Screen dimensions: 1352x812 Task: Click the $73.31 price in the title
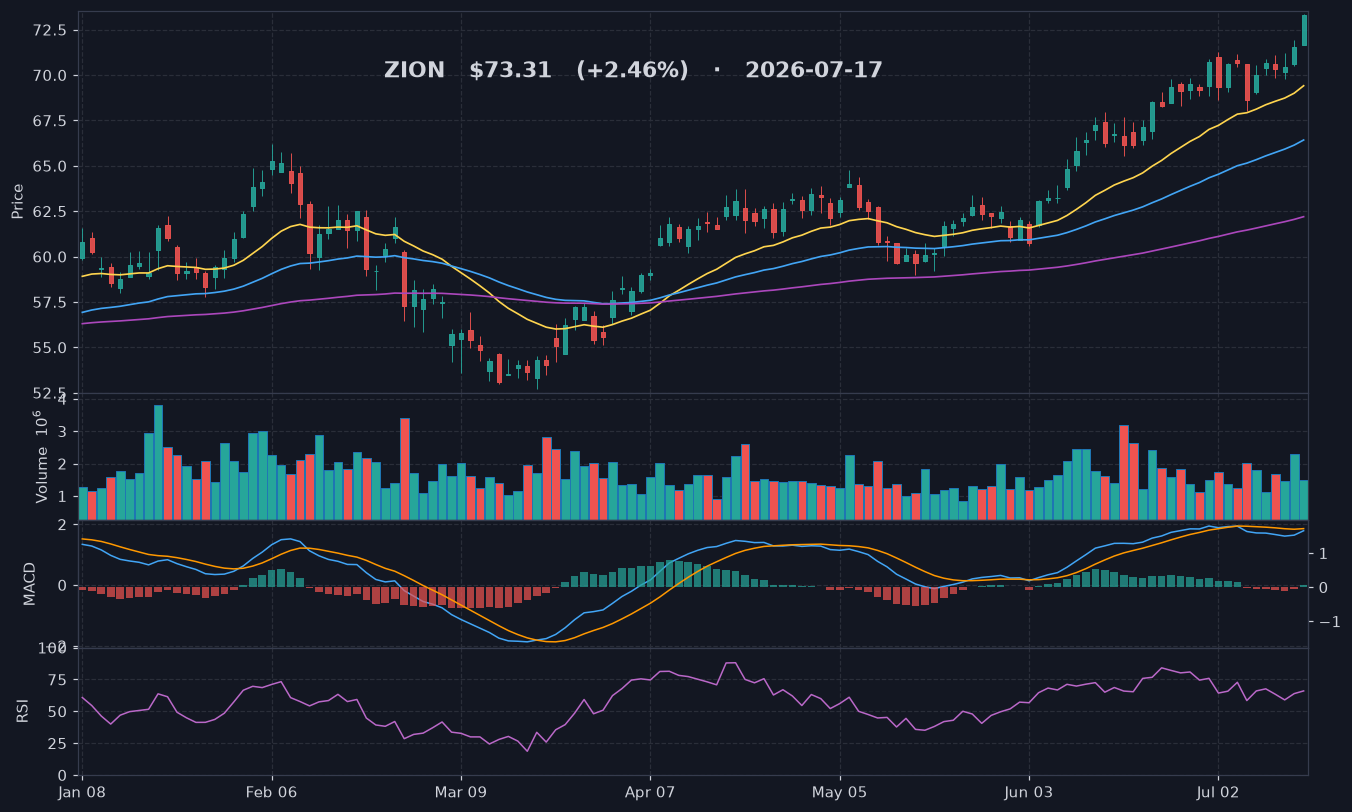(510, 71)
